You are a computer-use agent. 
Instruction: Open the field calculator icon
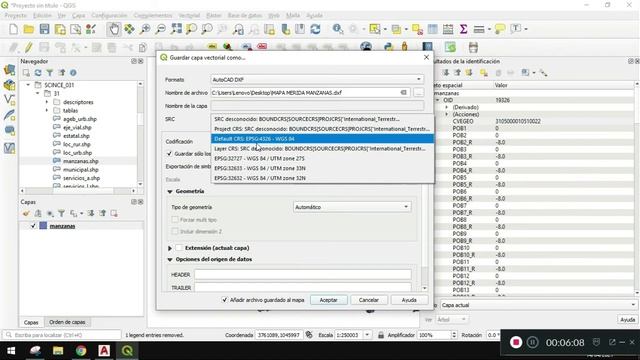[x=448, y=29]
